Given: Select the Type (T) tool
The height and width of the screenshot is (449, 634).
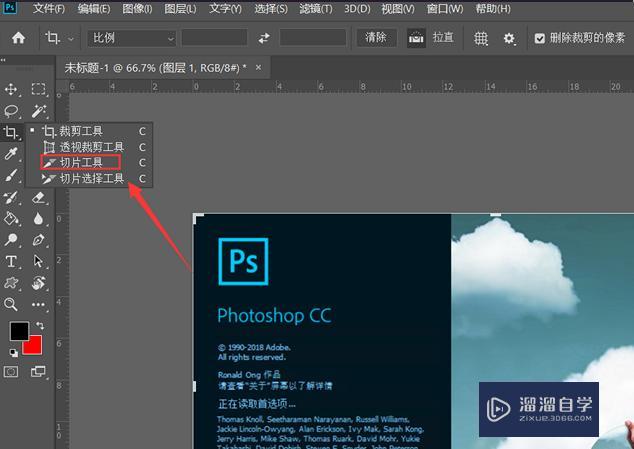Looking at the screenshot, I should click(11, 261).
